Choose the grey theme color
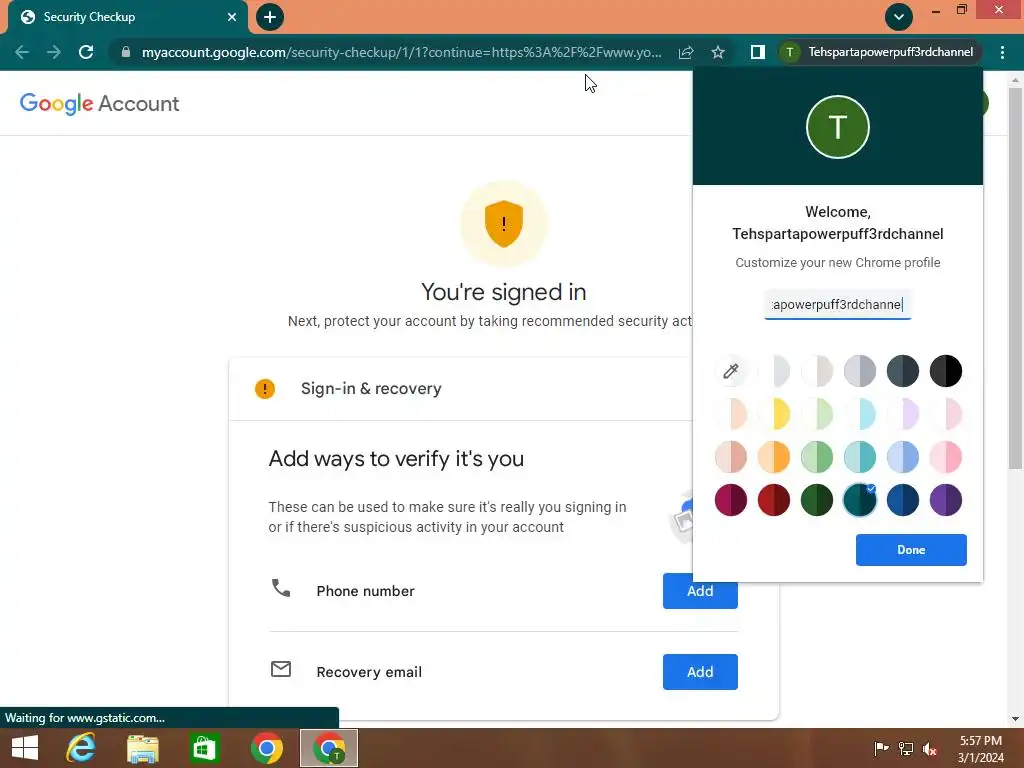 [859, 371]
